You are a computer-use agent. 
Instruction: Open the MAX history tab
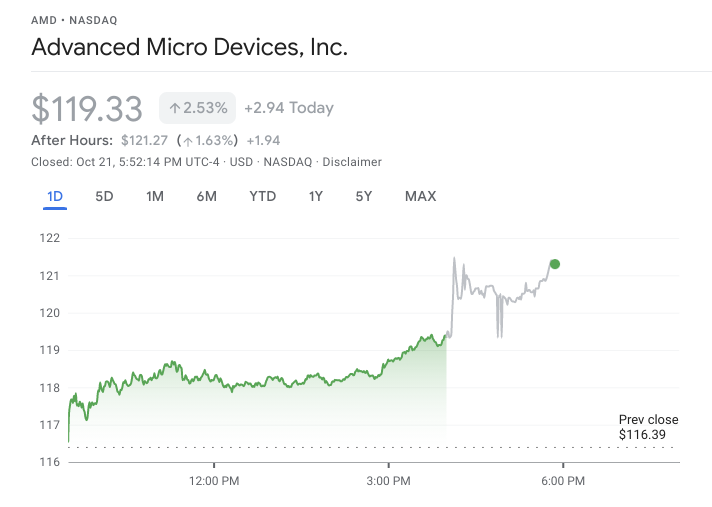coord(420,197)
